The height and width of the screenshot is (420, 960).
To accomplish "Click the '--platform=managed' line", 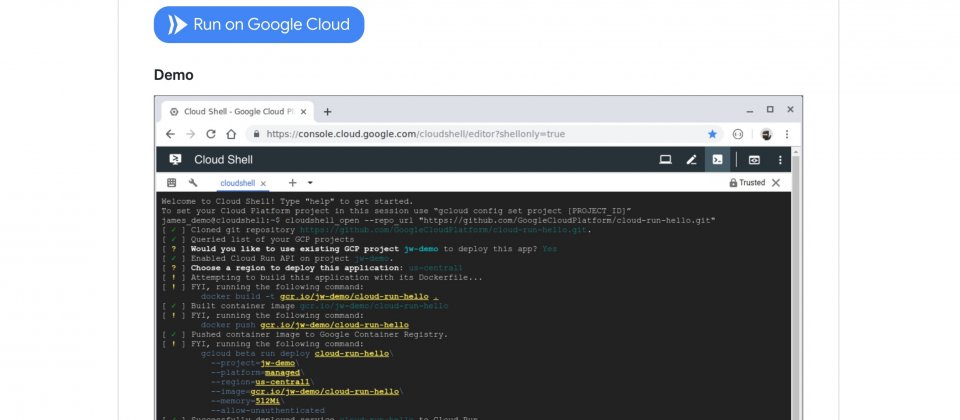I will 257,372.
